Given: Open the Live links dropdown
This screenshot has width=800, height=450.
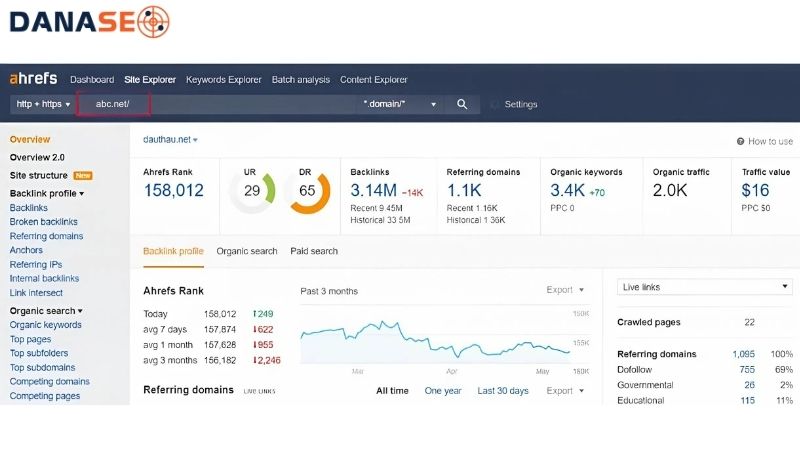Looking at the screenshot, I should point(705,287).
